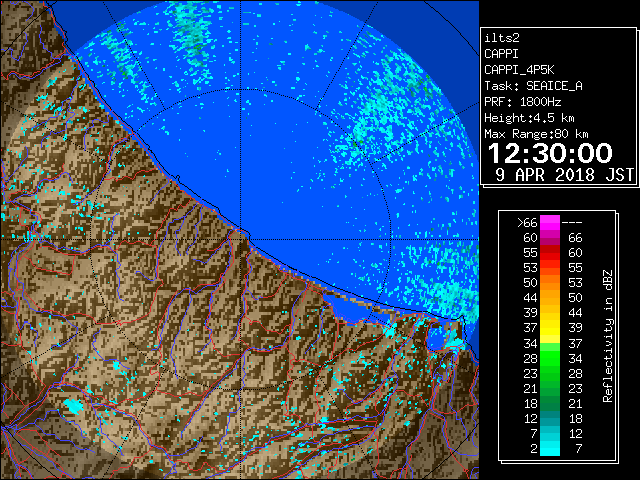Click the "ilts2" site name text
Screen dimensions: 640x480
(x=502, y=38)
